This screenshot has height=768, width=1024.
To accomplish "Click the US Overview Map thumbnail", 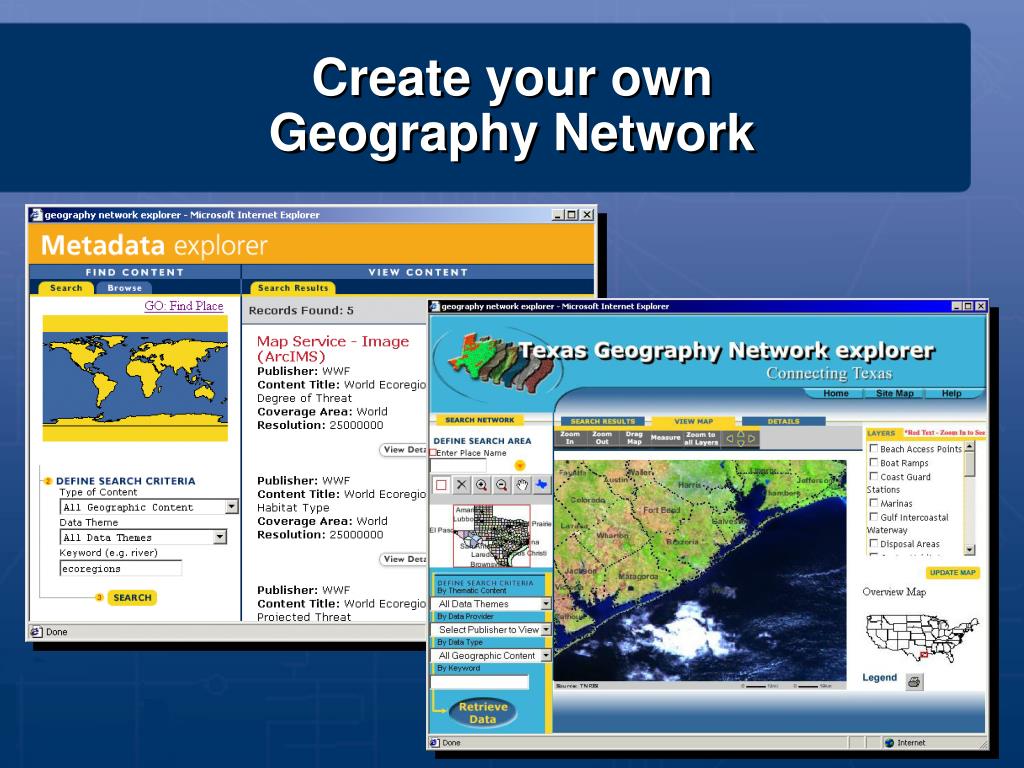I will [x=921, y=637].
